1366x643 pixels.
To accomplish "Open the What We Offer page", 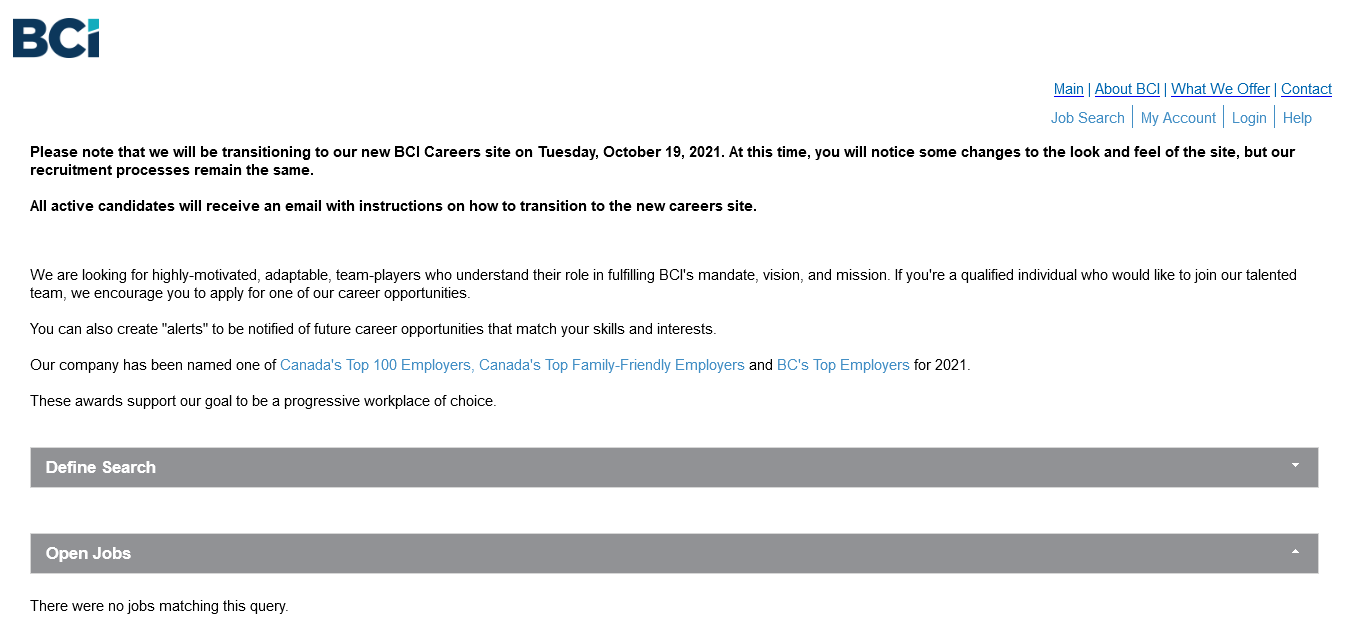I will (1220, 89).
